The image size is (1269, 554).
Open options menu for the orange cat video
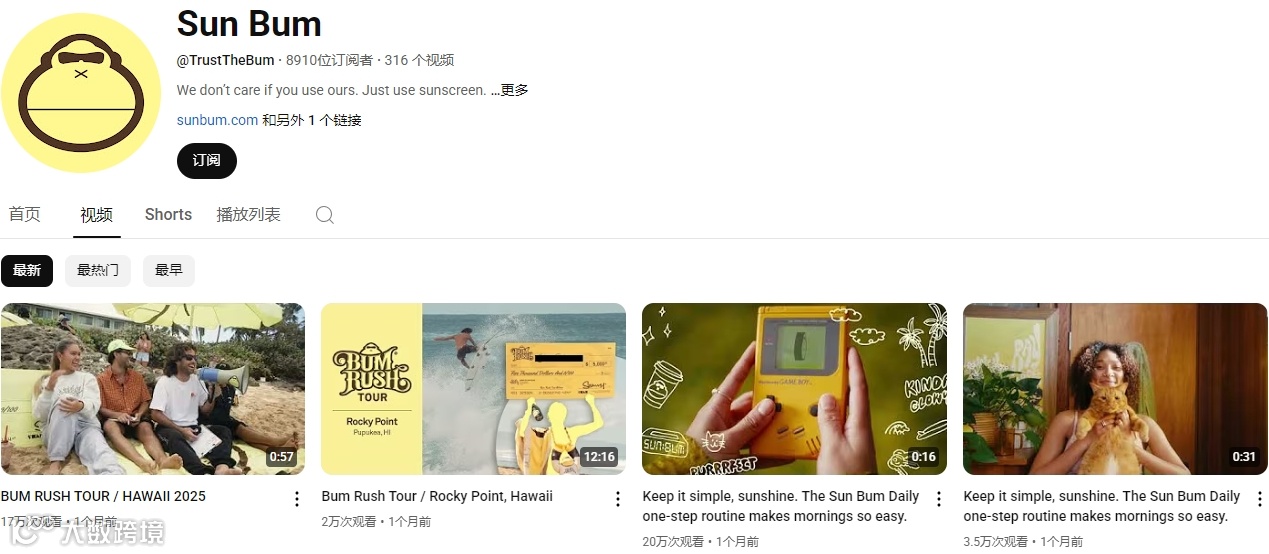[1259, 499]
